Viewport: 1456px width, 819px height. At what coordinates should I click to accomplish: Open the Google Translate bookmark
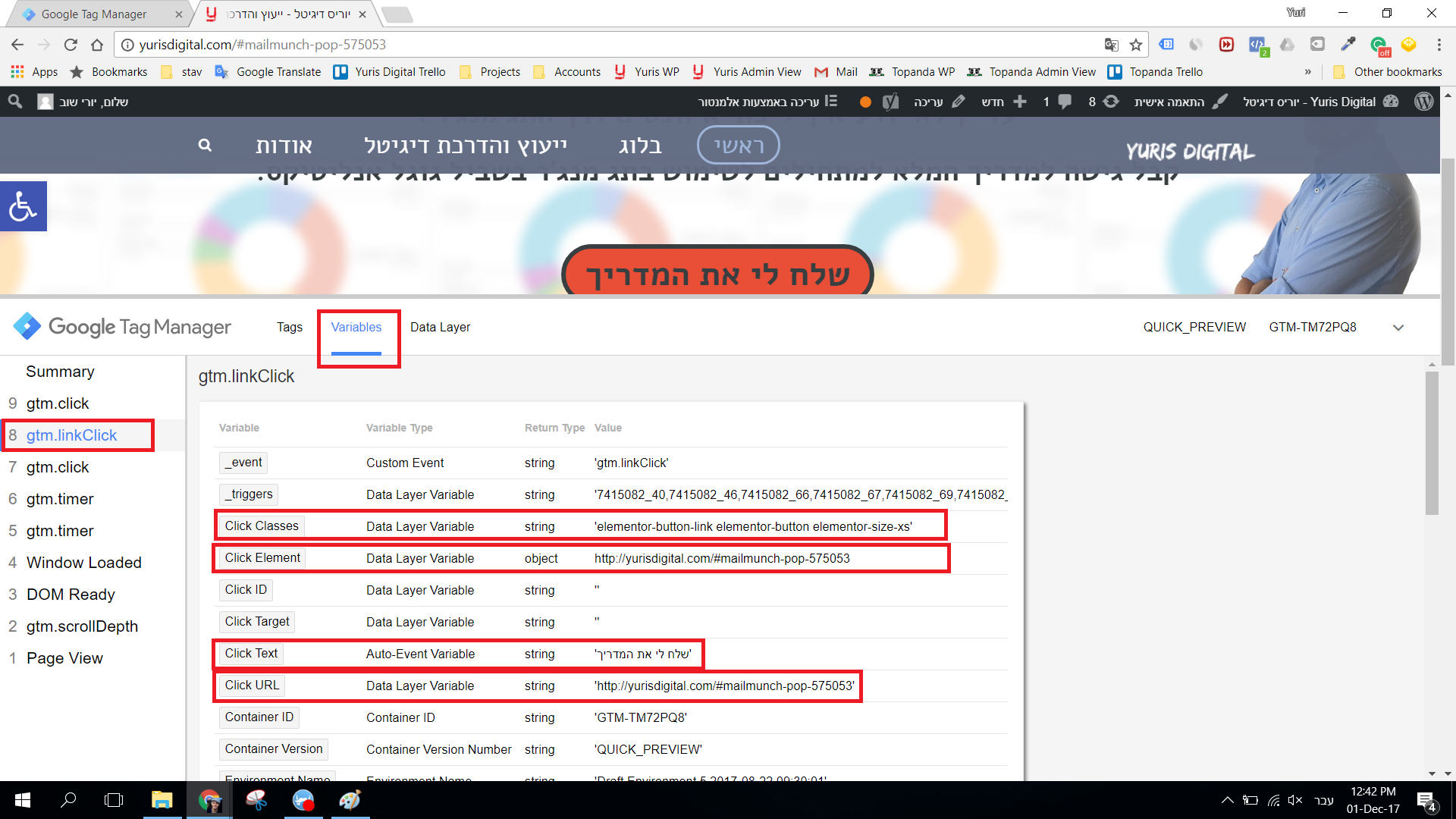tap(268, 72)
